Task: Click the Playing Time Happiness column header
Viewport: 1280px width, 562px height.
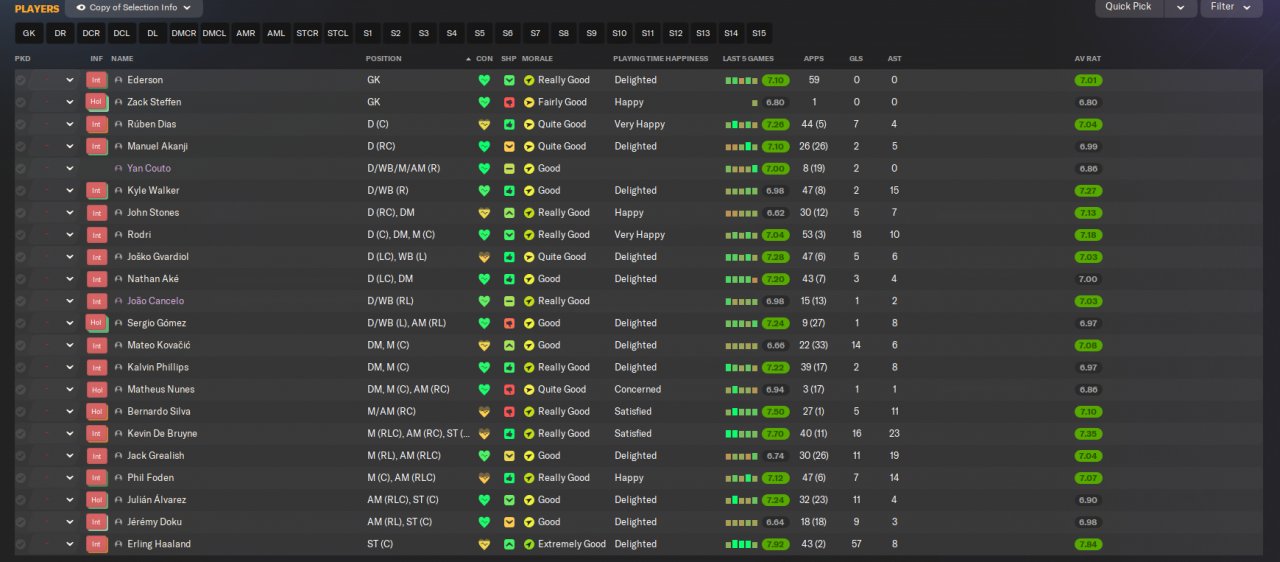Action: click(660, 59)
